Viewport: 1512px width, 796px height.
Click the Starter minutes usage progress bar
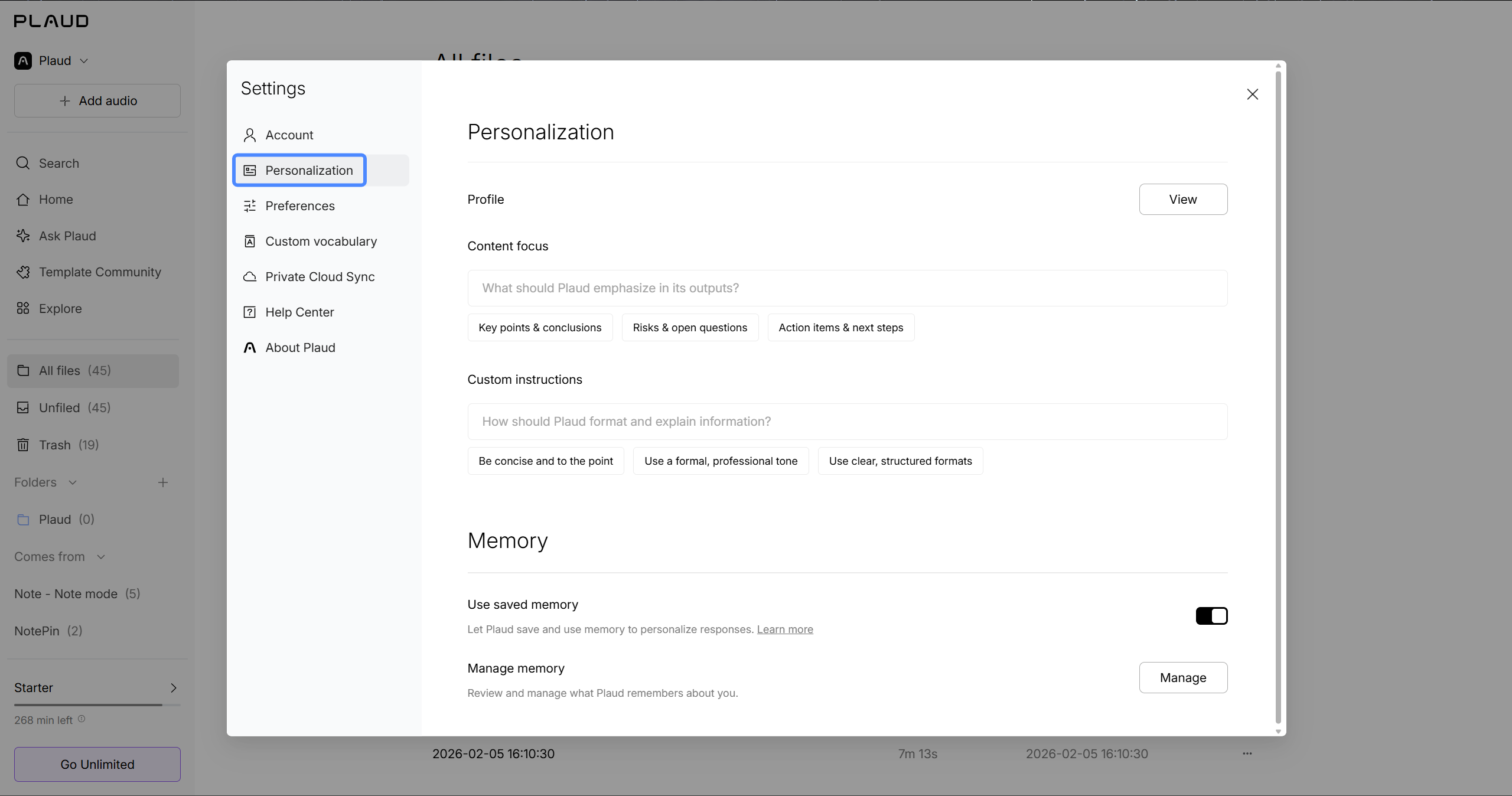tap(97, 705)
